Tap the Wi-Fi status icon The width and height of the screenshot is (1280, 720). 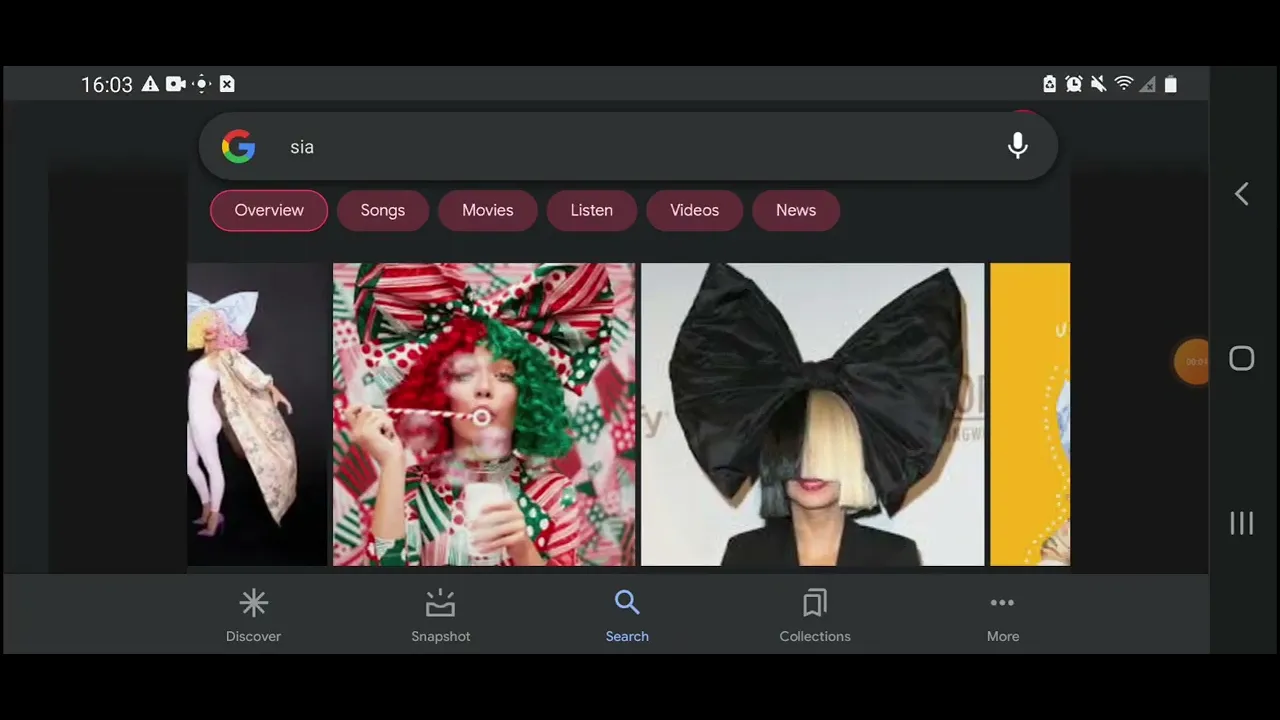pos(1123,84)
